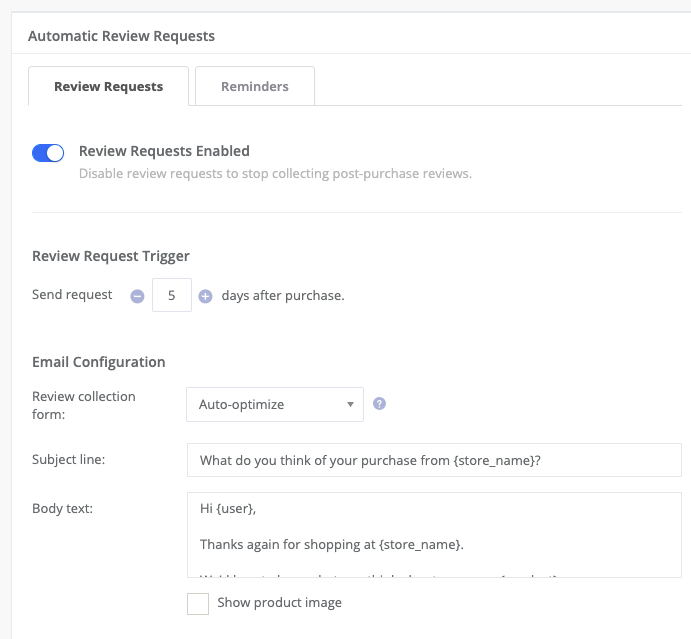The image size is (691, 639).
Task: Click the "Automatic Review Requests" panel heading
Action: pyautogui.click(x=121, y=36)
